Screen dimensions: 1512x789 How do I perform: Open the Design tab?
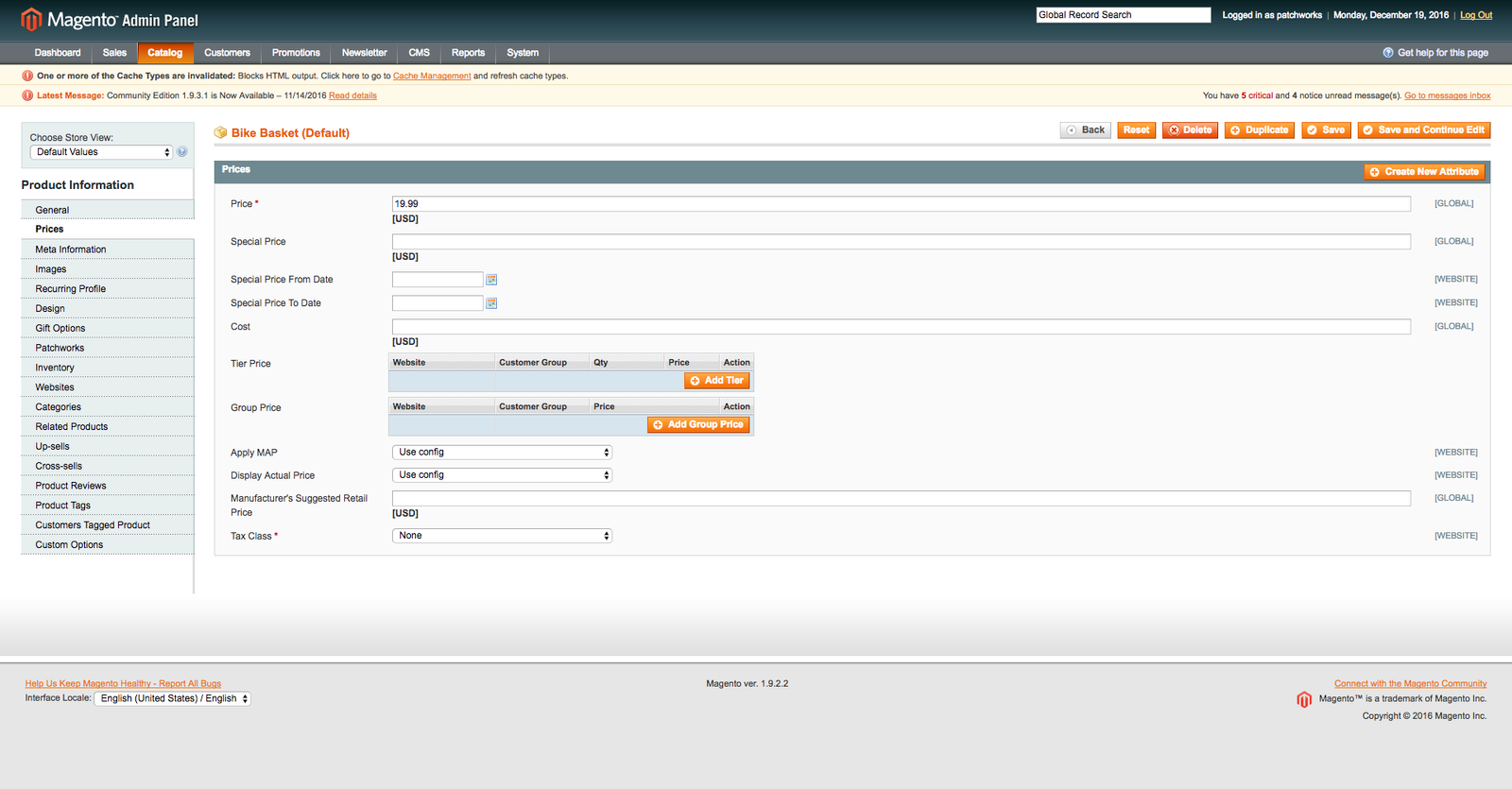(108, 309)
